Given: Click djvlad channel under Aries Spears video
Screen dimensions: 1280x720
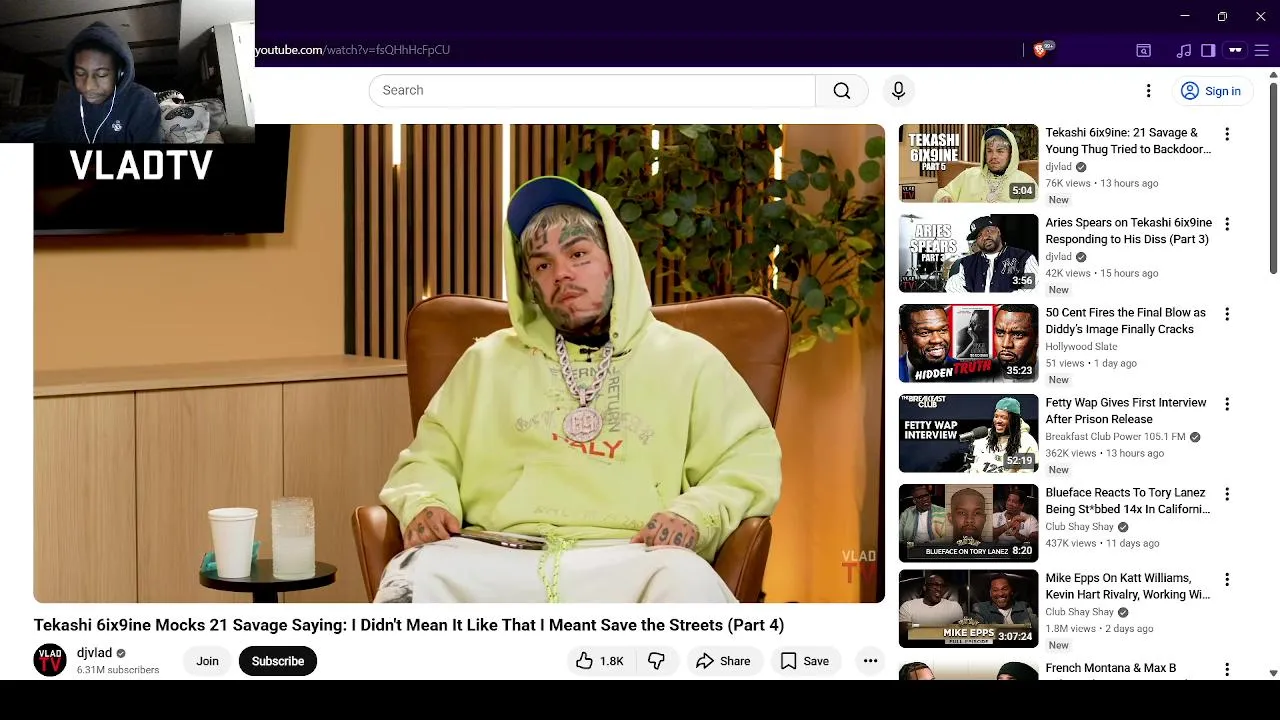Looking at the screenshot, I should click(x=1058, y=257).
